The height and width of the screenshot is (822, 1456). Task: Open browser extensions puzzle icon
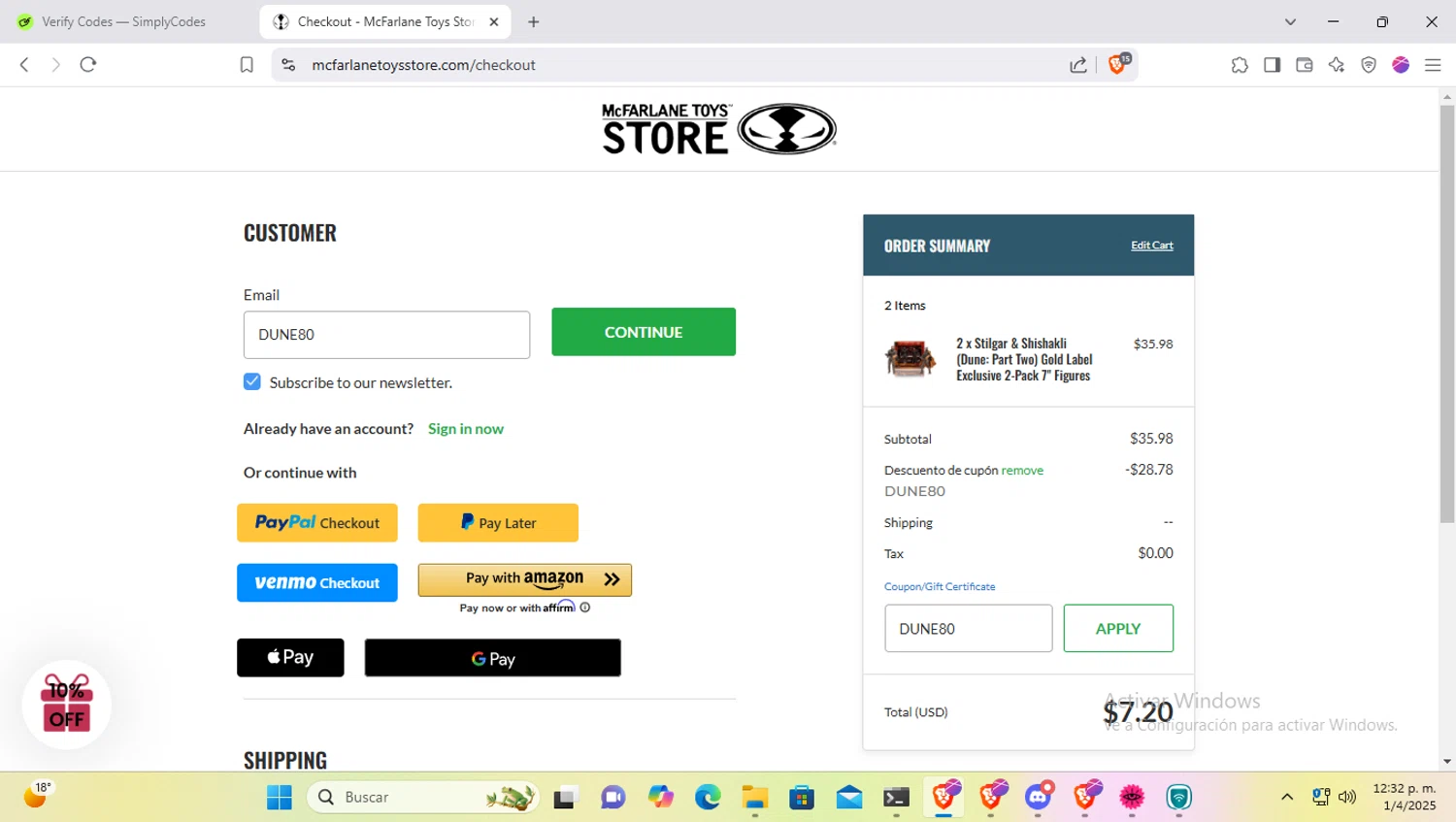1240,65
